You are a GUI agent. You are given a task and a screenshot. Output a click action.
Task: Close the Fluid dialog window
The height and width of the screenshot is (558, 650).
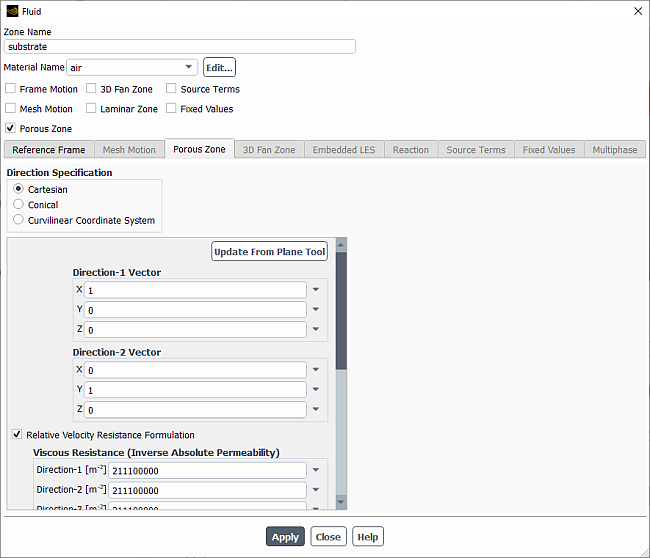pos(638,11)
